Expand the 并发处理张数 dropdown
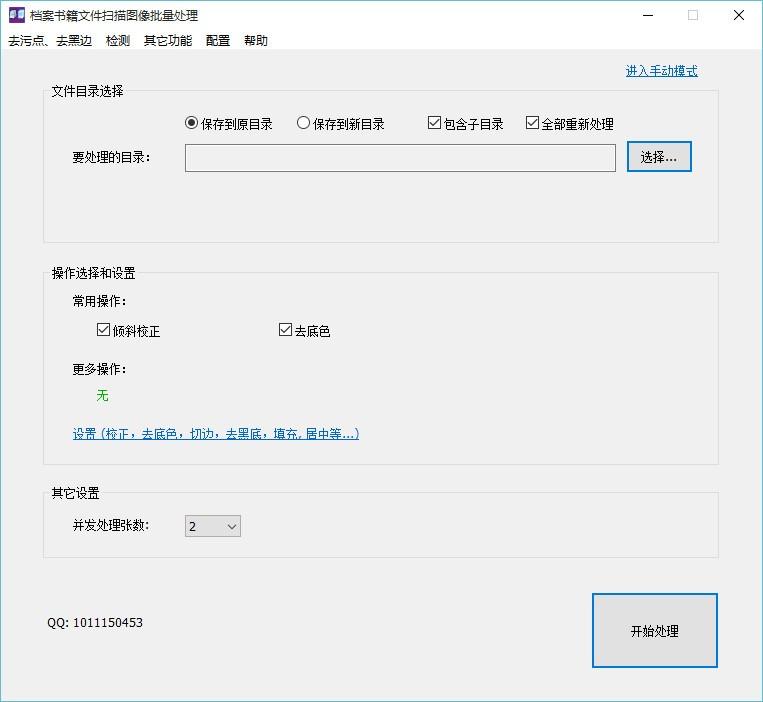 (x=213, y=526)
